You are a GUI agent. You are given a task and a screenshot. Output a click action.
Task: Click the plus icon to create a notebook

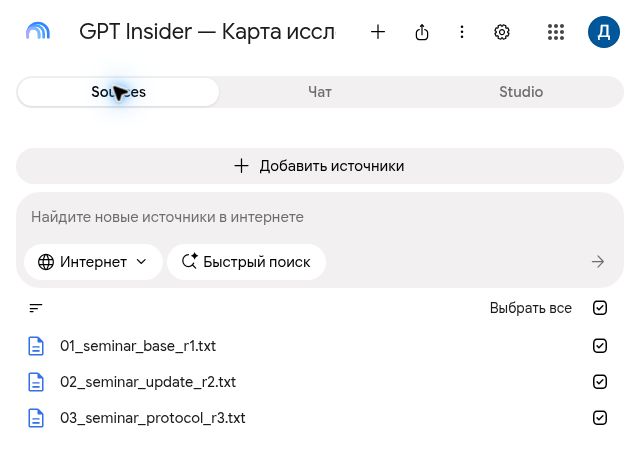tap(378, 32)
